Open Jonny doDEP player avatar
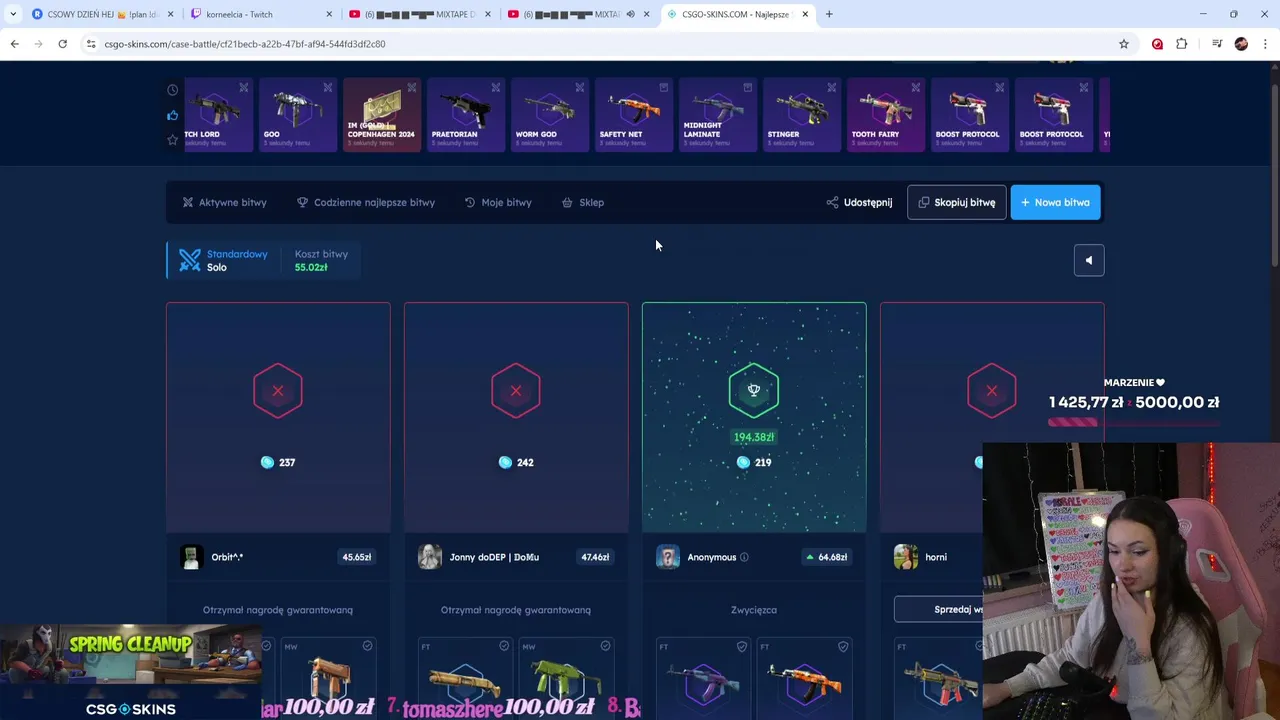The image size is (1280, 720). [429, 557]
